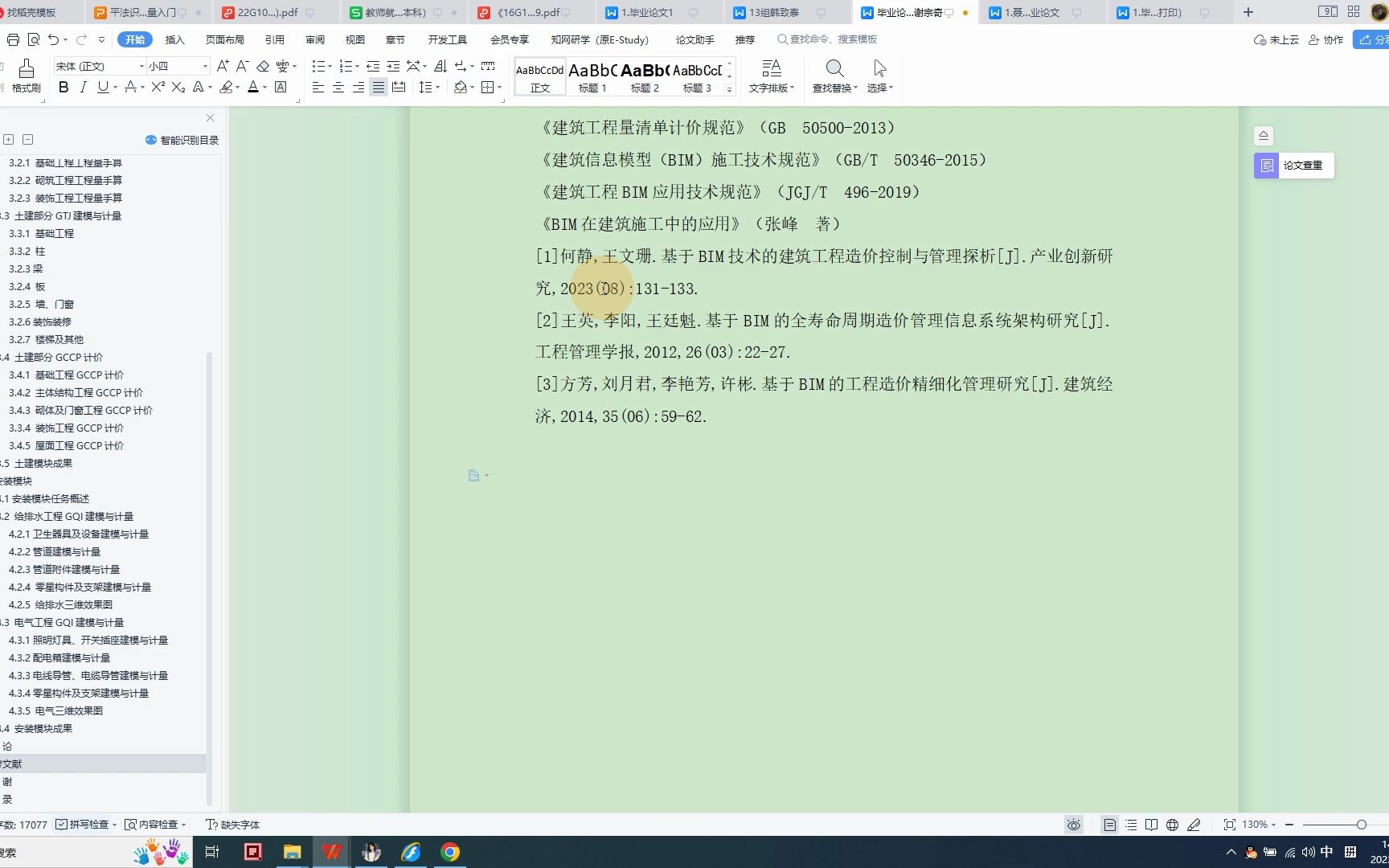Collapse all outline levels with minus box
Screen dimensions: 1389x868
click(27, 139)
